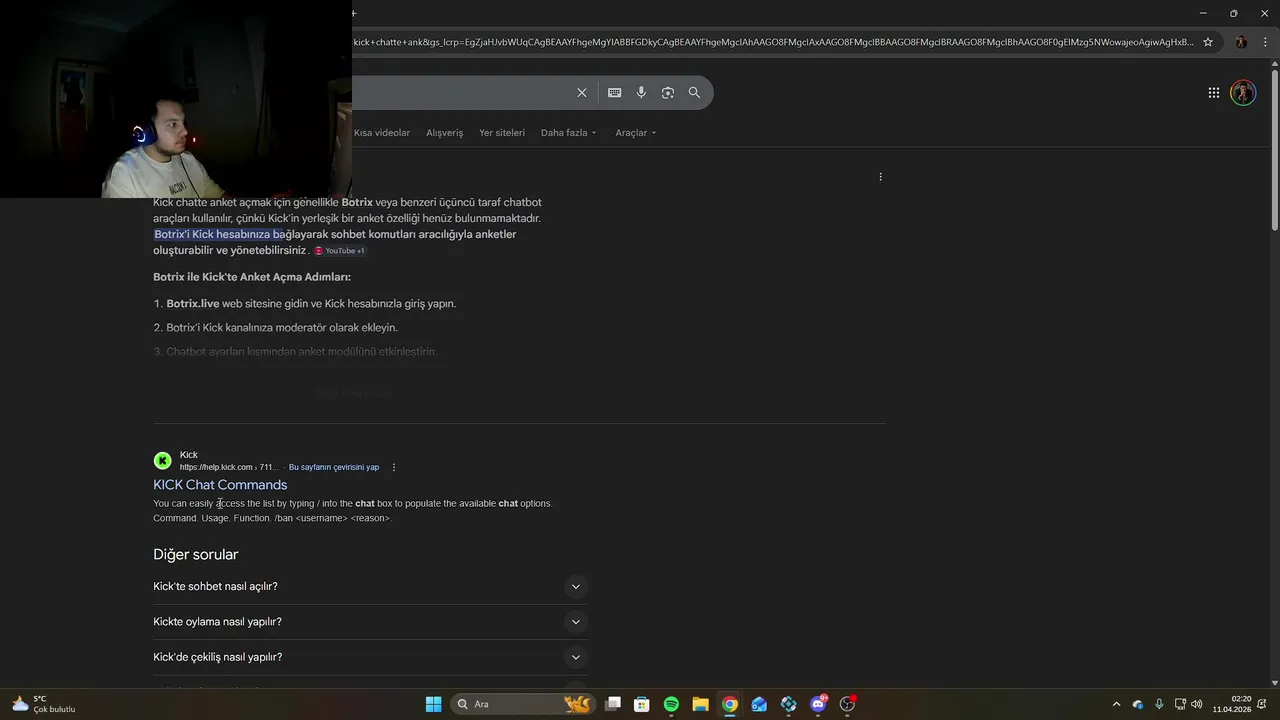
Task: Open volume control tray icon
Action: click(x=1197, y=704)
